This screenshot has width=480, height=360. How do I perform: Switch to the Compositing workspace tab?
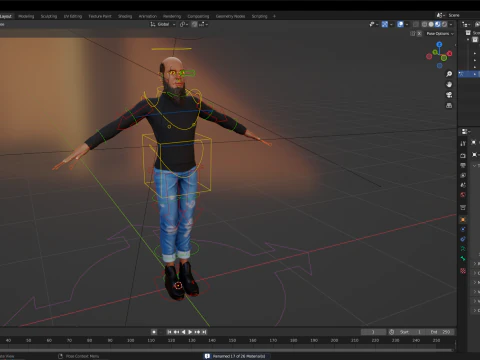coord(198,16)
